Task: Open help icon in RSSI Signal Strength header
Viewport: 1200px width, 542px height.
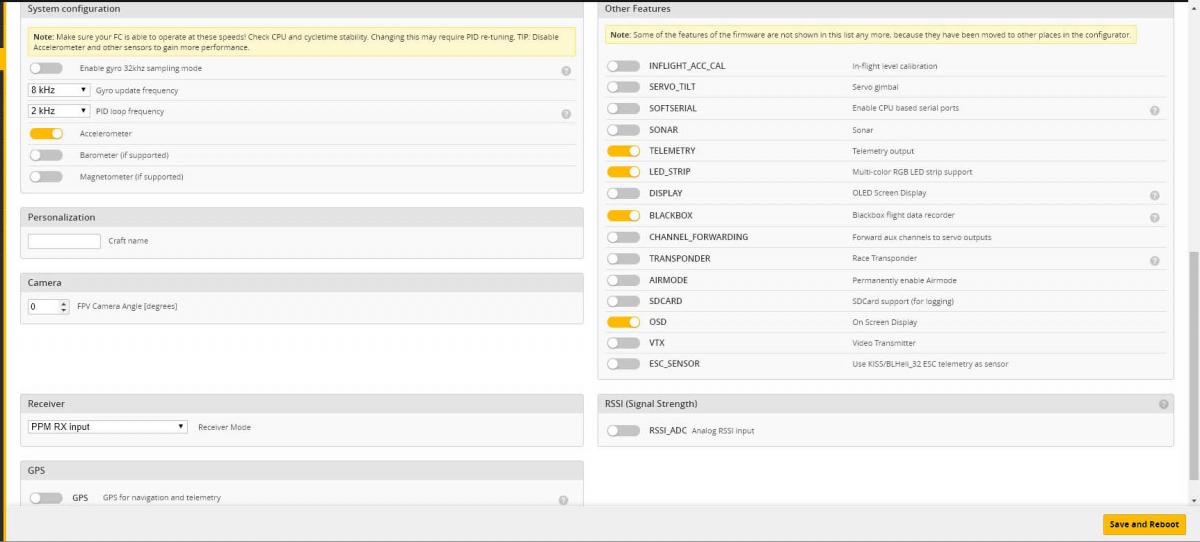Action: click(x=1163, y=404)
